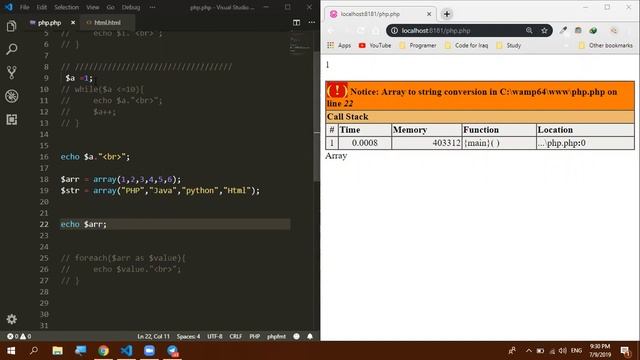Open Source Control view in activity bar
This screenshot has height=360, width=640.
(x=11, y=73)
